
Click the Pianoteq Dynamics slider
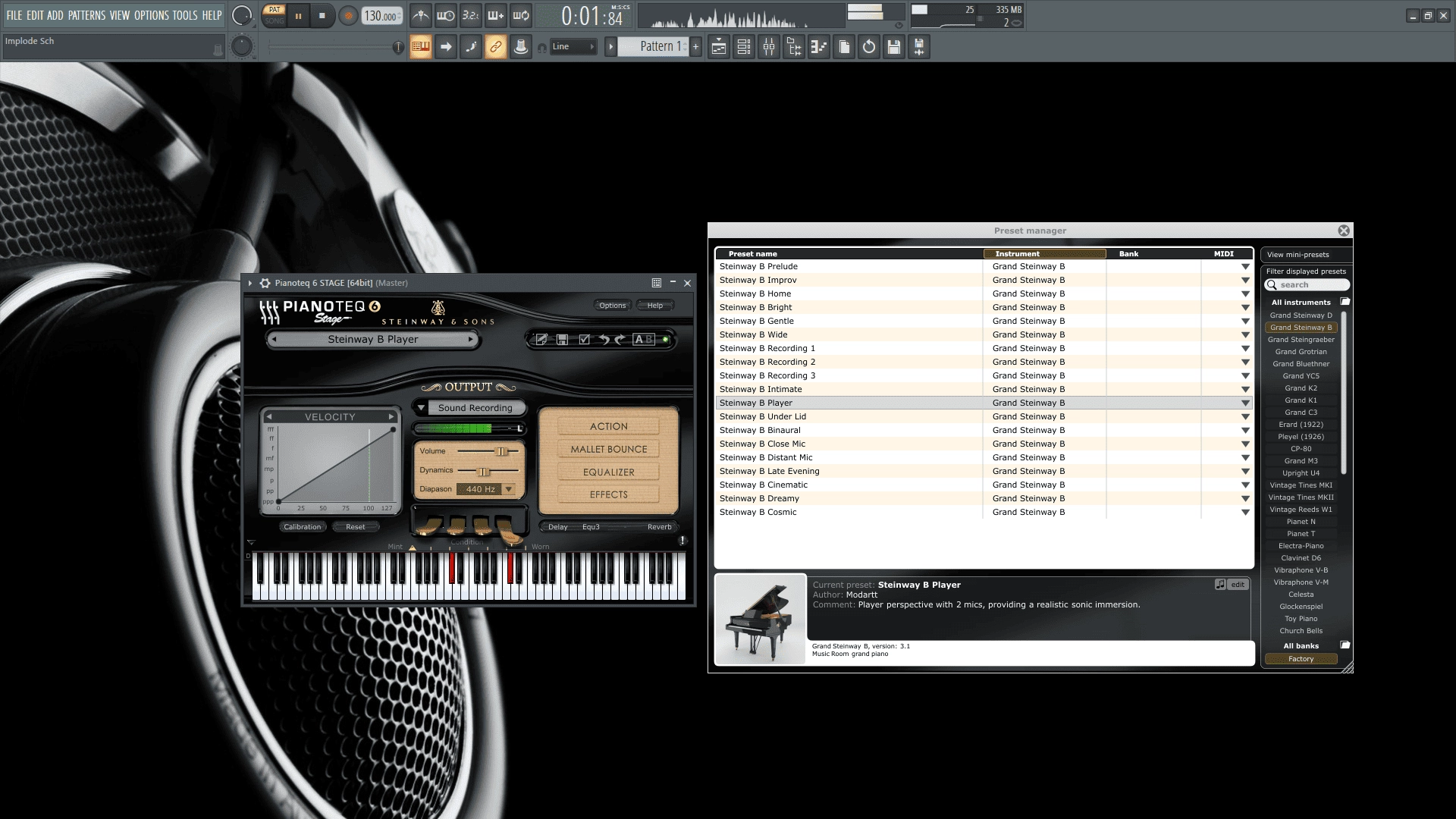coord(488,471)
